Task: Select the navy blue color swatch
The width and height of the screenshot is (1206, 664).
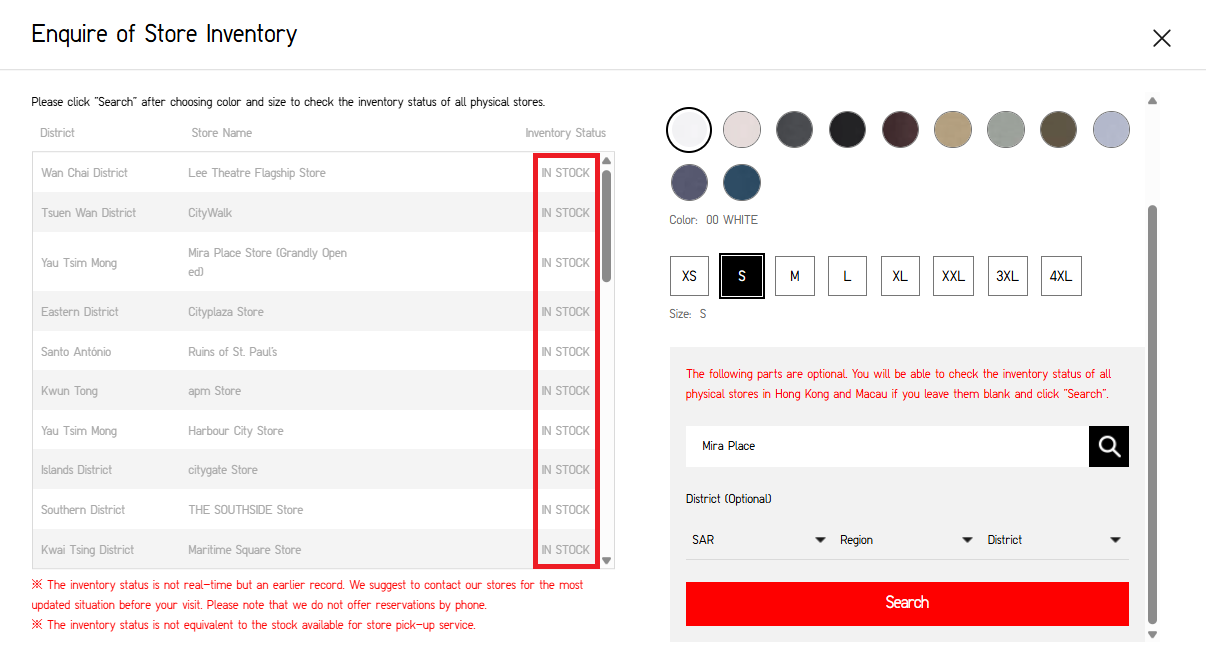Action: pos(741,182)
